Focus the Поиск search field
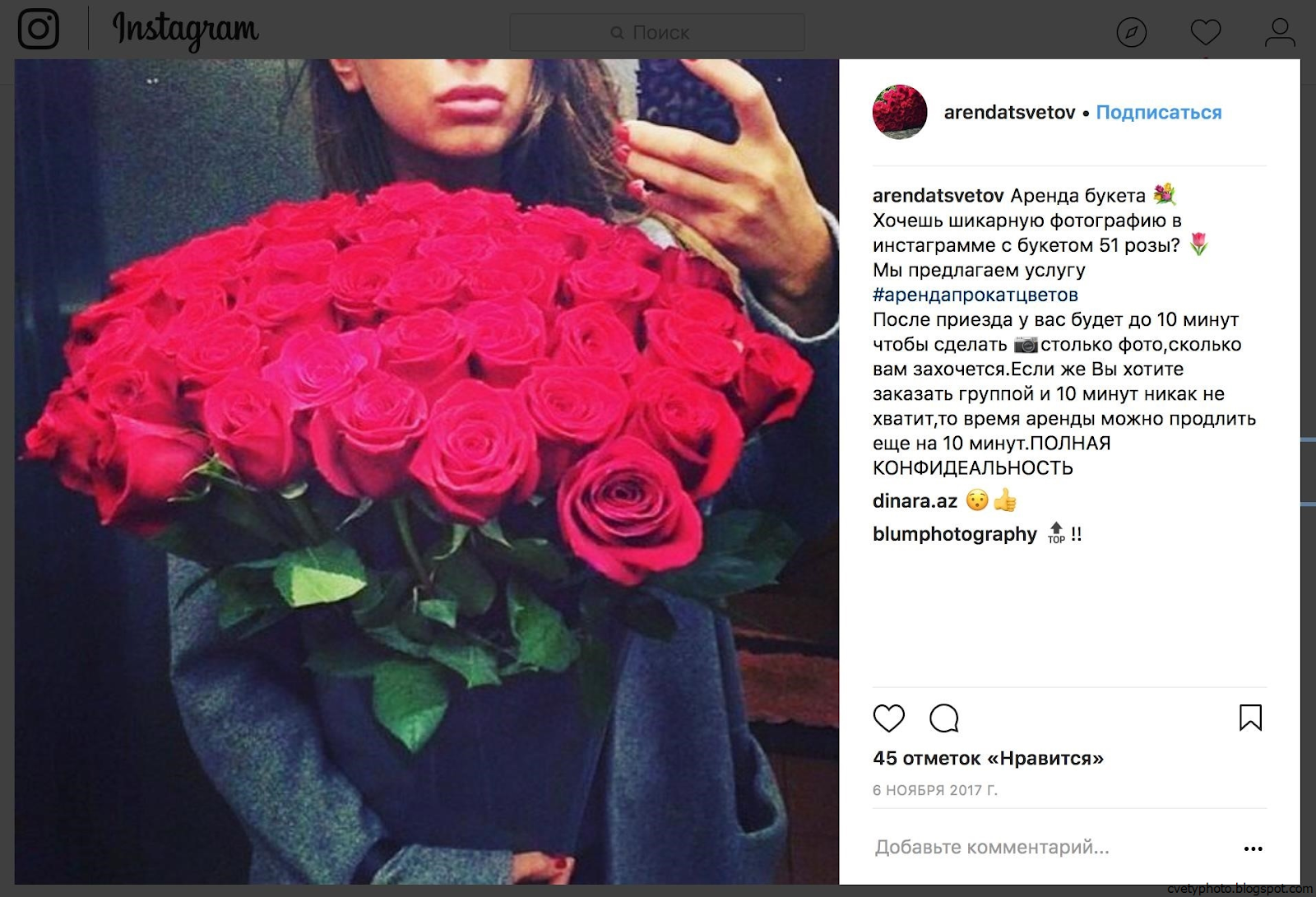Screen dimensions: 1316x897 tap(656, 32)
